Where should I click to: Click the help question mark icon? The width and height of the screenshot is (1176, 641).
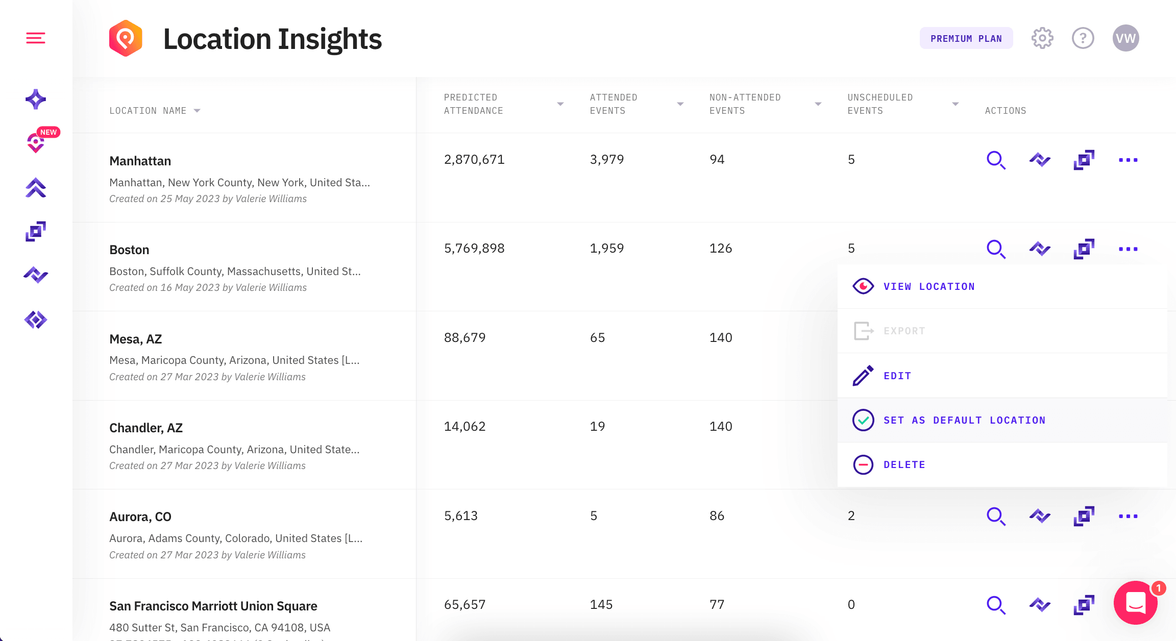[1083, 38]
